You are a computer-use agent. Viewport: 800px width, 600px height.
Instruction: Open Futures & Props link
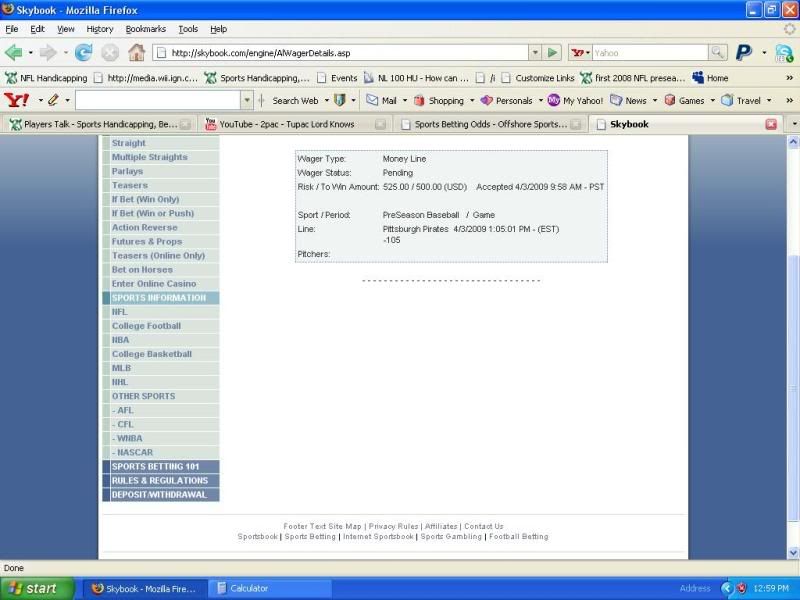point(147,241)
